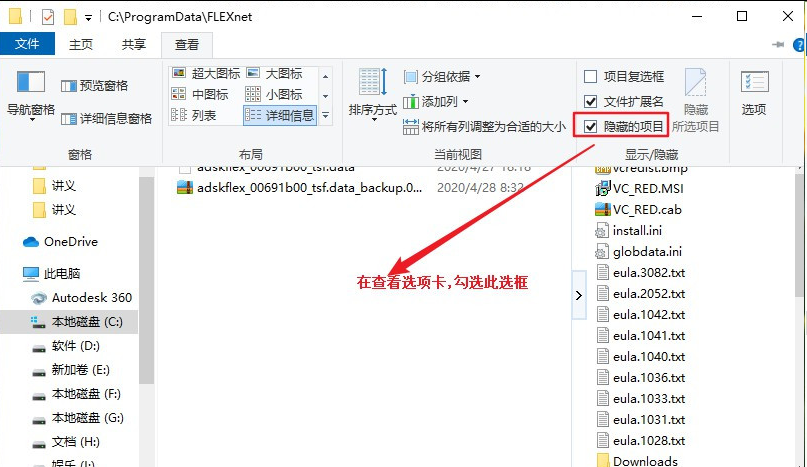This screenshot has height=467, width=807.
Task: Expand the layout gallery more arrow
Action: coord(325,116)
